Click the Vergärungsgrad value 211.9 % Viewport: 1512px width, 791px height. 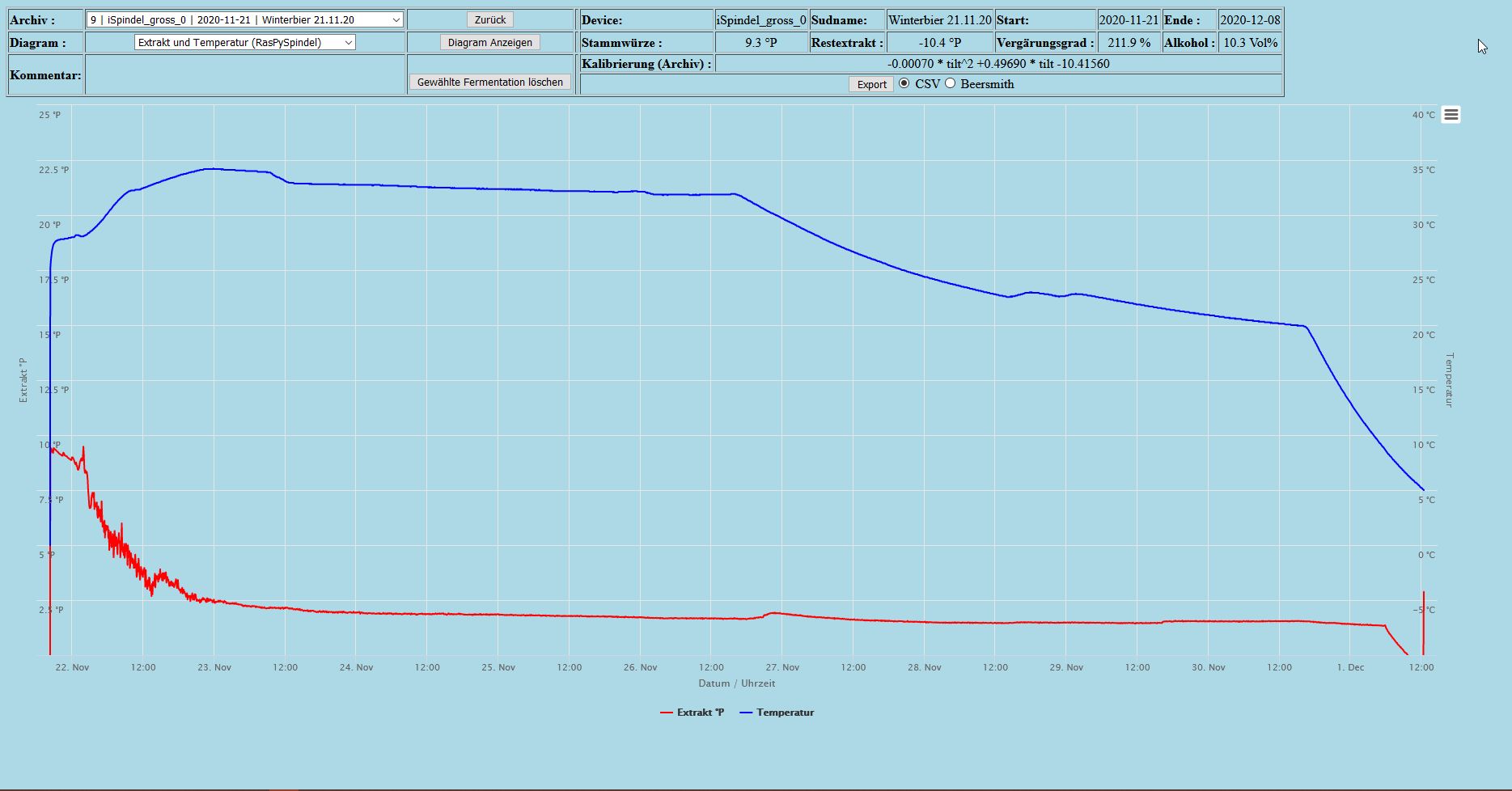(x=1129, y=43)
